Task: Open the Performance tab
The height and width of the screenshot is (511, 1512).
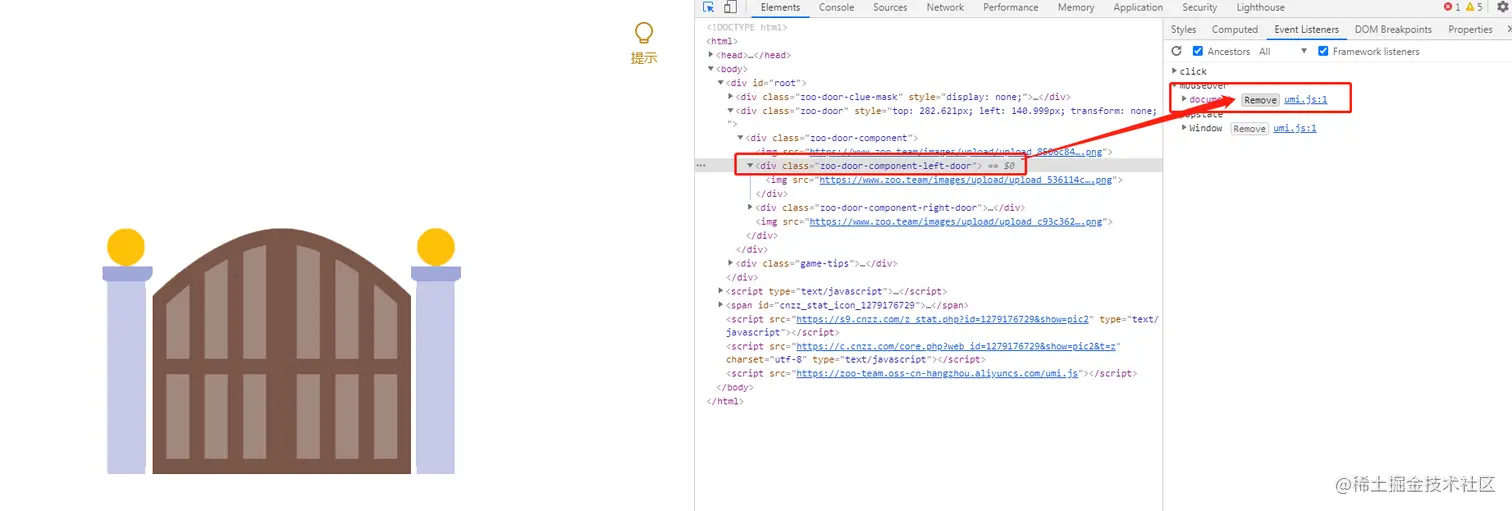Action: [x=1010, y=7]
